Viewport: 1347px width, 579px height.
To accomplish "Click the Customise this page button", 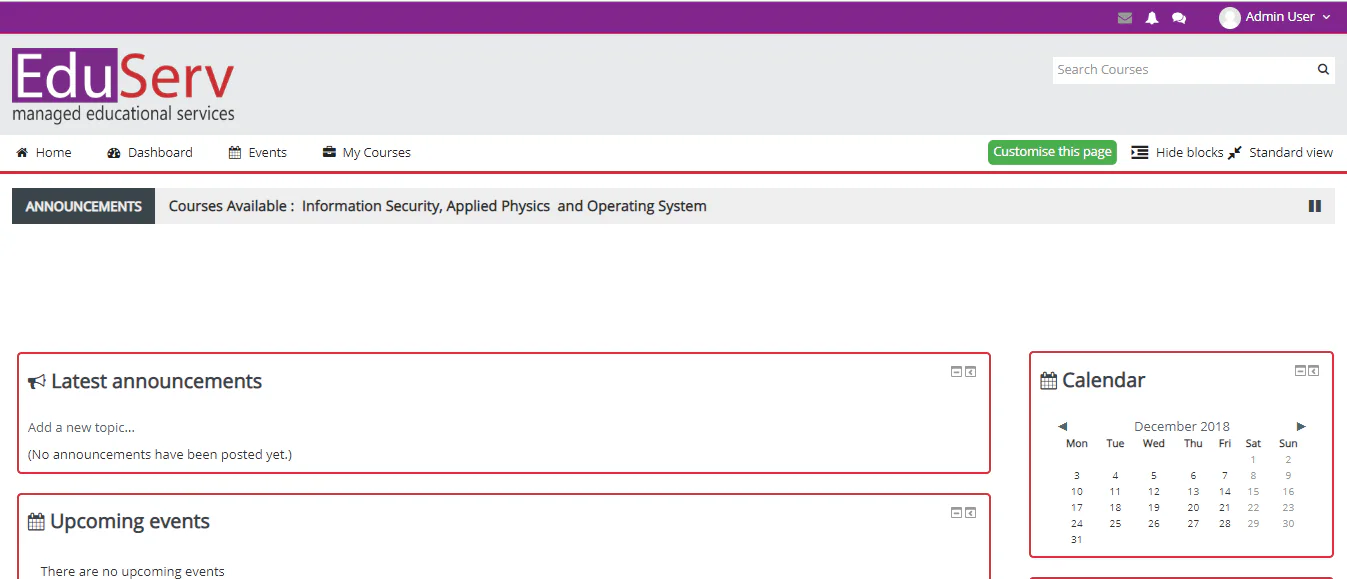I will click(1052, 152).
